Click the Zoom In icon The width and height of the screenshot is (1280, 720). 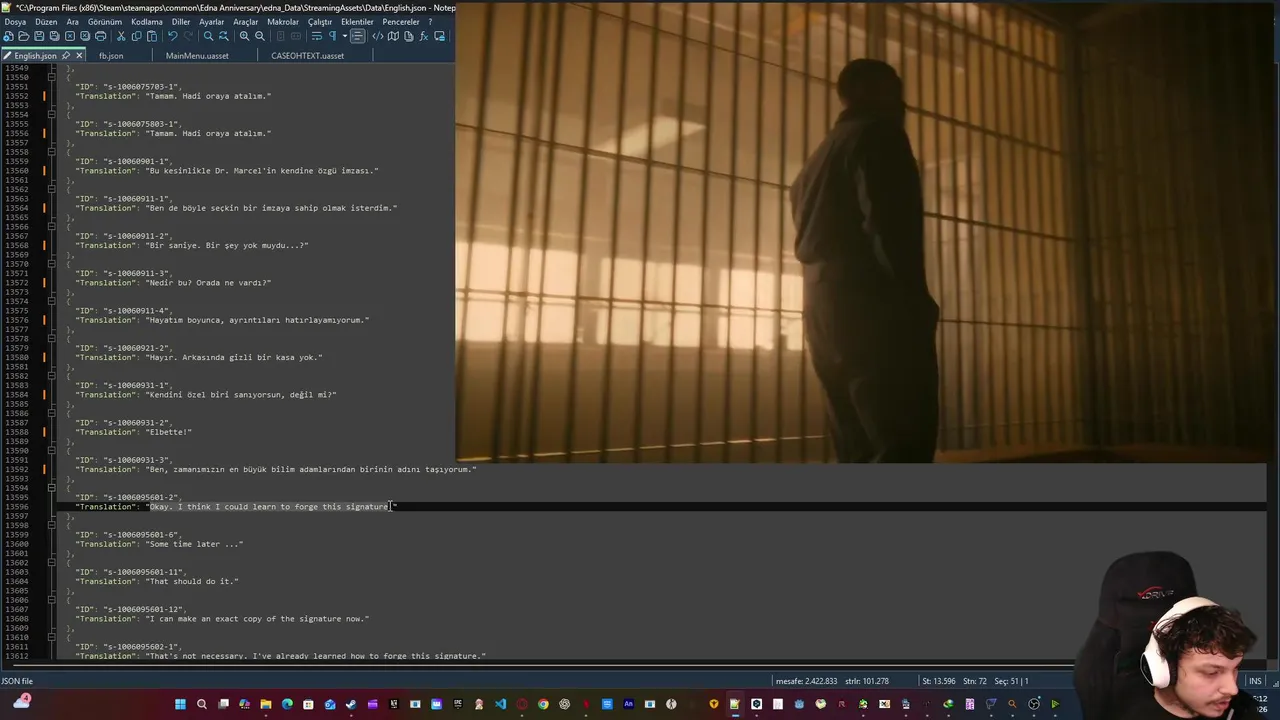(244, 36)
